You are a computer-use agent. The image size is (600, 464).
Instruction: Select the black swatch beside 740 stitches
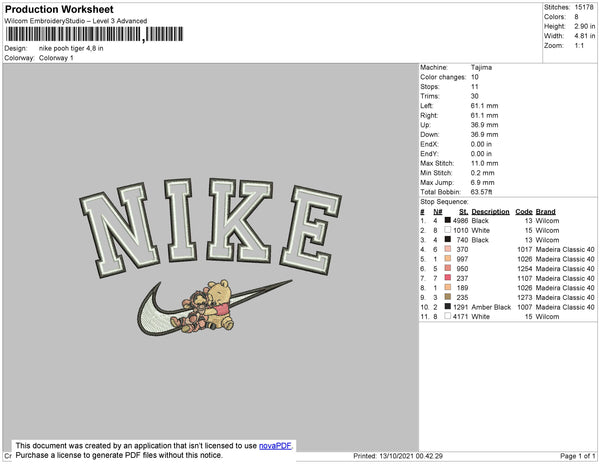click(447, 239)
